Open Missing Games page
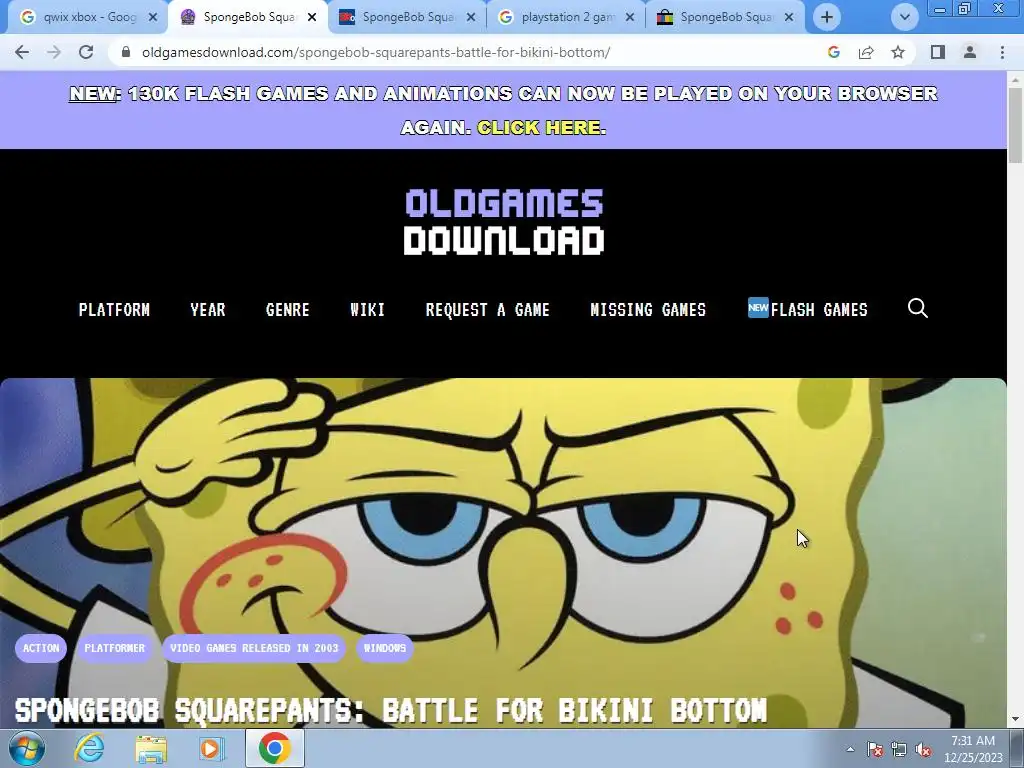Screen dimensions: 1024x768 pyautogui.click(x=648, y=310)
